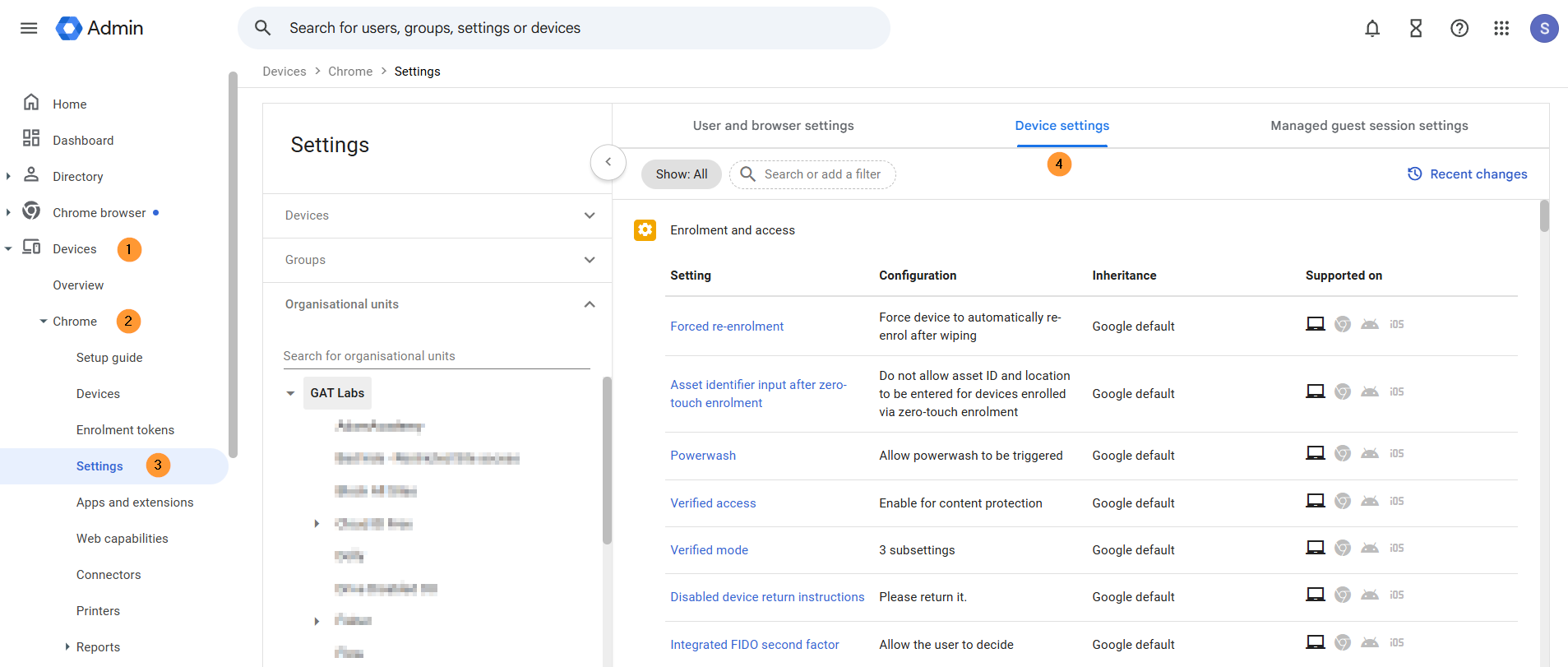Open the Verified mode setting
This screenshot has height=667, width=1568.
709,550
